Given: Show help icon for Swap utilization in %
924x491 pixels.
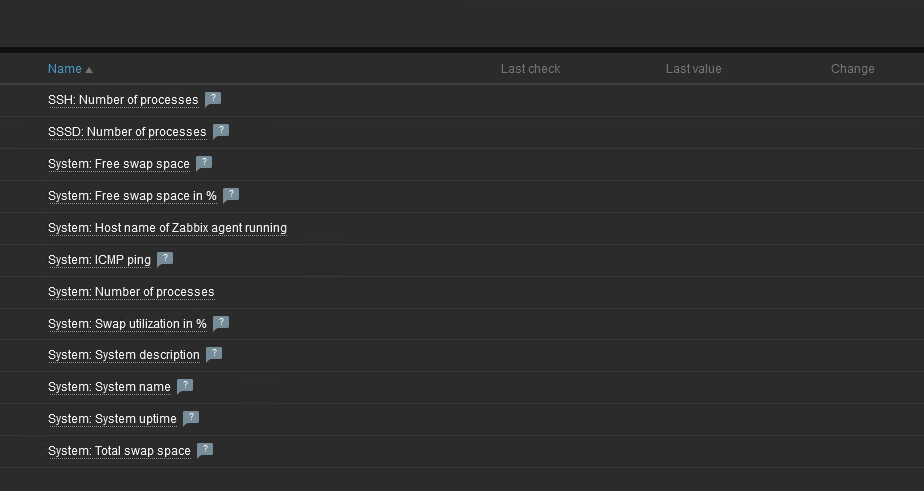Looking at the screenshot, I should [x=221, y=323].
